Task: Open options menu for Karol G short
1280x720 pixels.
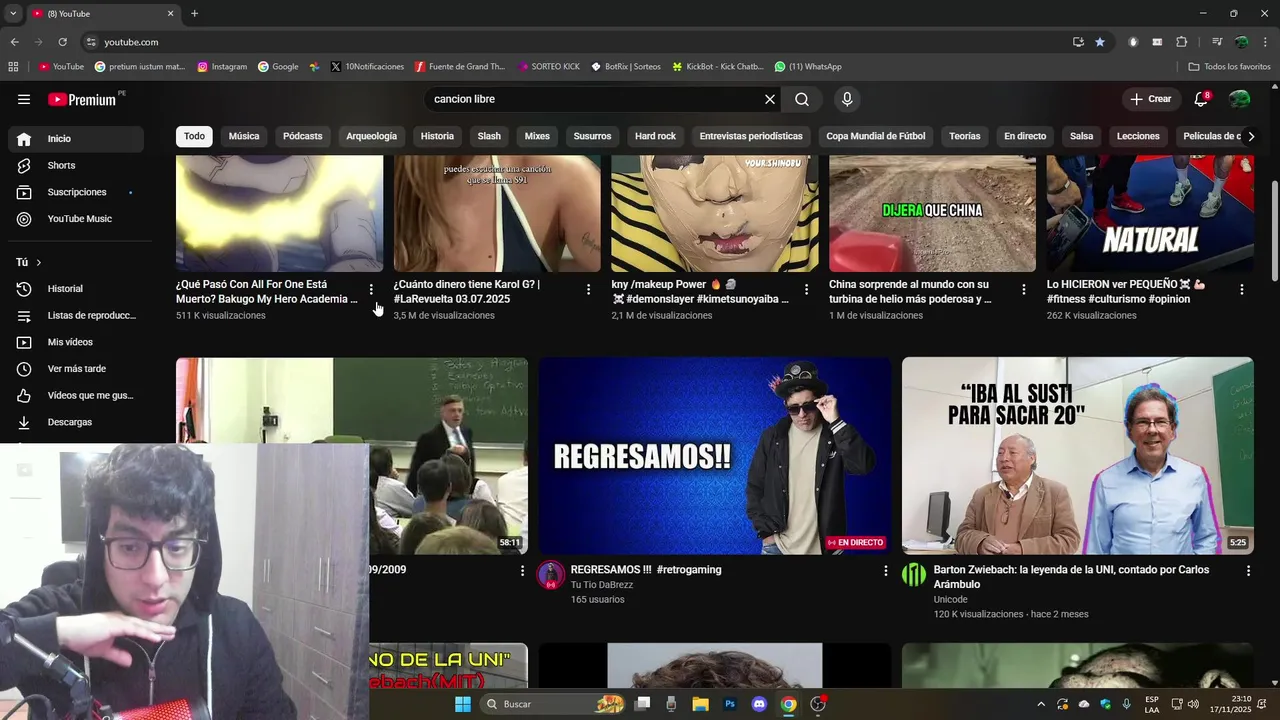Action: (588, 289)
